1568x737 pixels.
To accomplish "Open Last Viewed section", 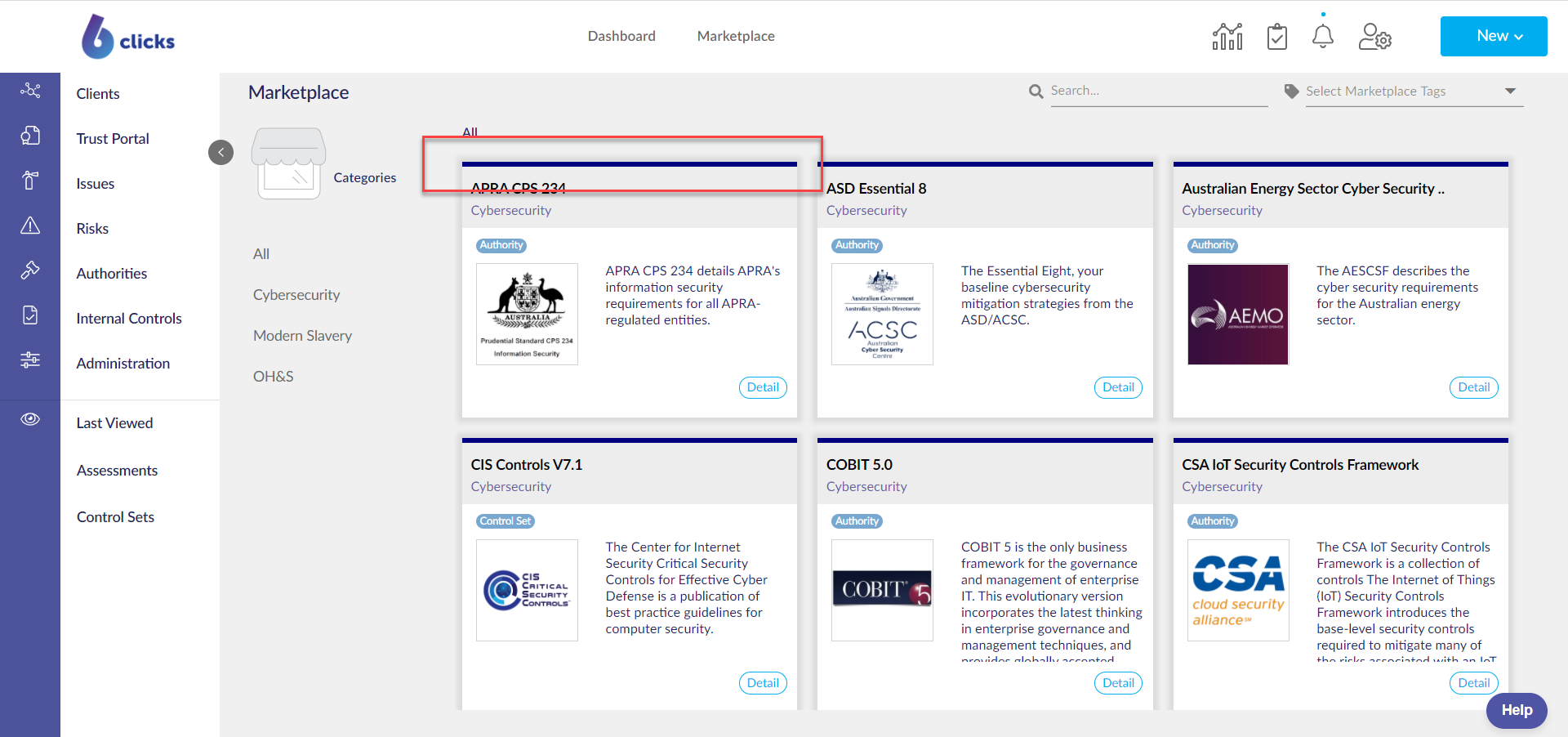I will (x=114, y=423).
